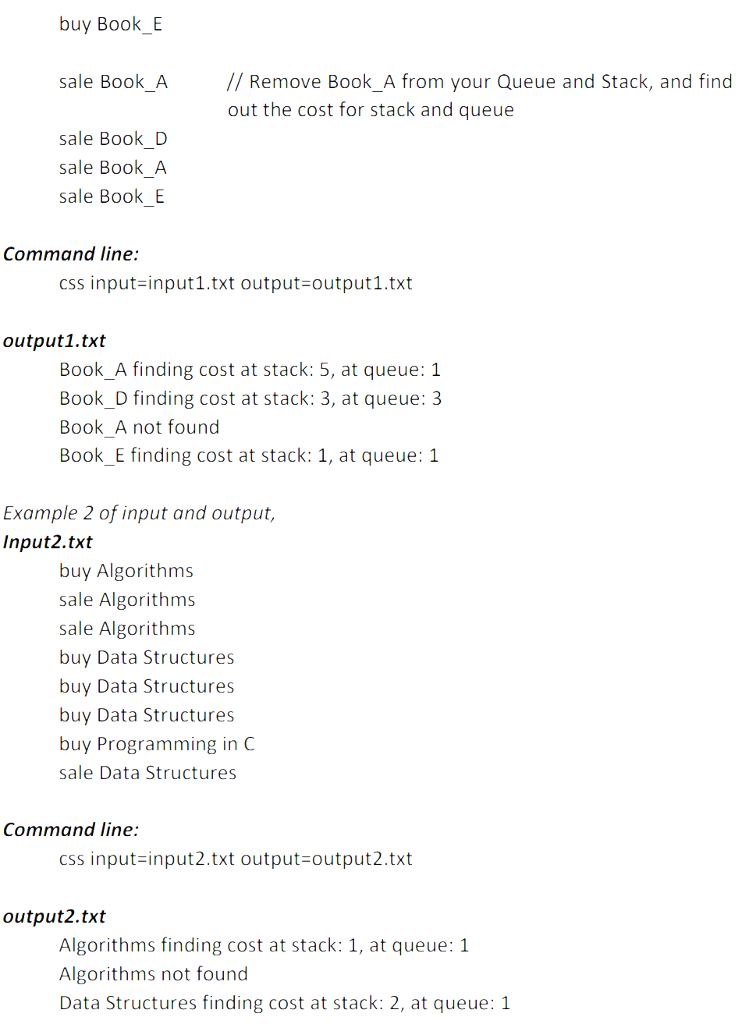Image resolution: width=749 pixels, height=1024 pixels.
Task: Click 'css input=input1.txt output=output1.txt' command text
Action: 236,283
